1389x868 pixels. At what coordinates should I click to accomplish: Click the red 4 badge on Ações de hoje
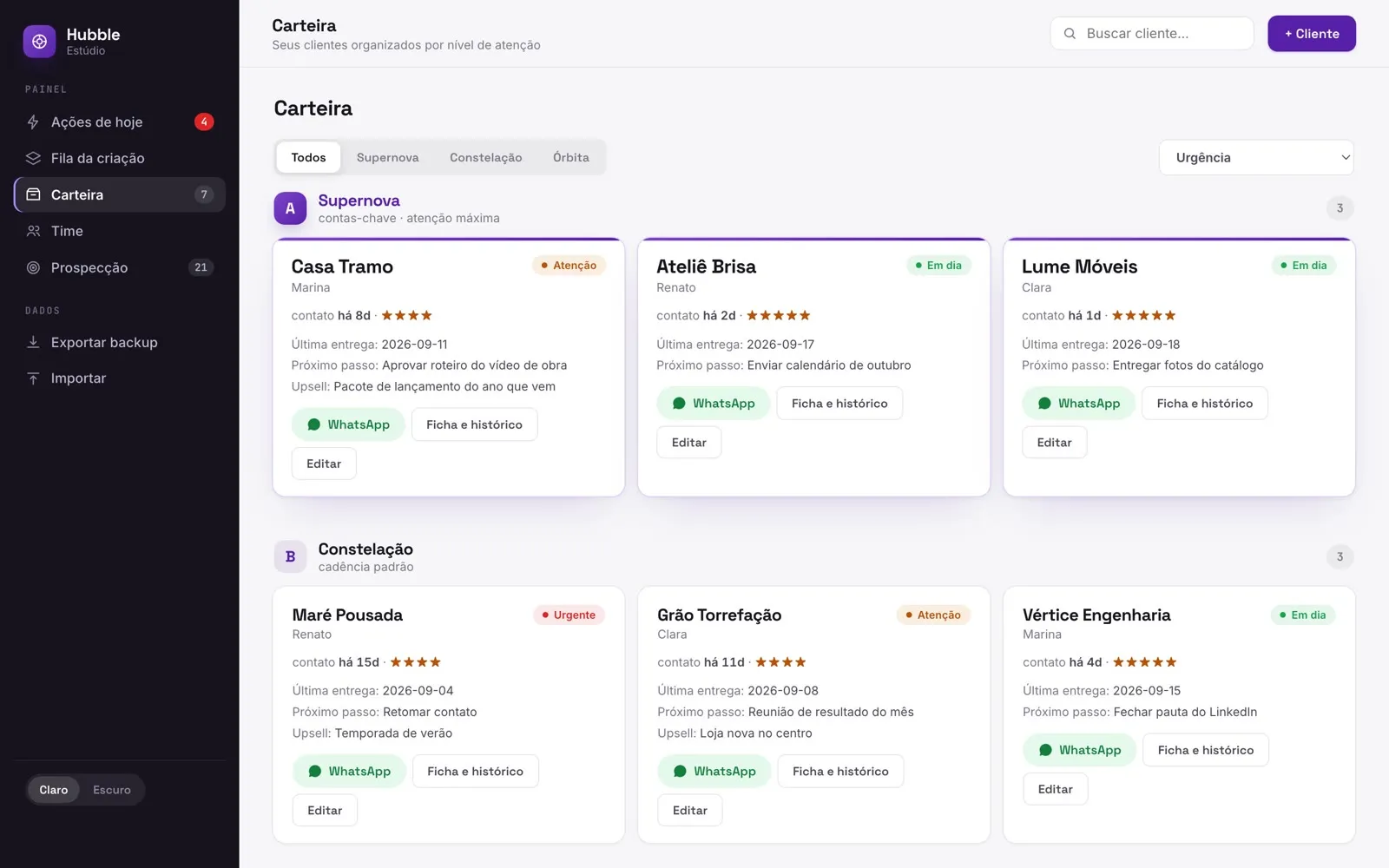click(204, 122)
